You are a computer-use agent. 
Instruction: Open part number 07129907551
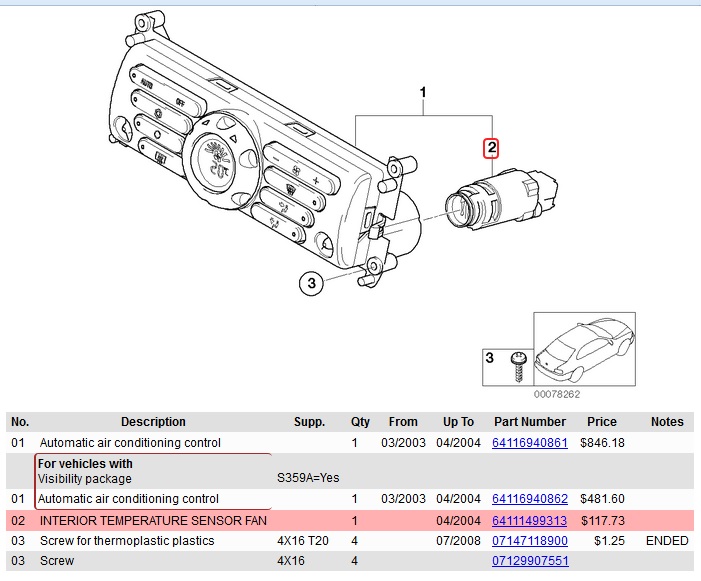[530, 561]
